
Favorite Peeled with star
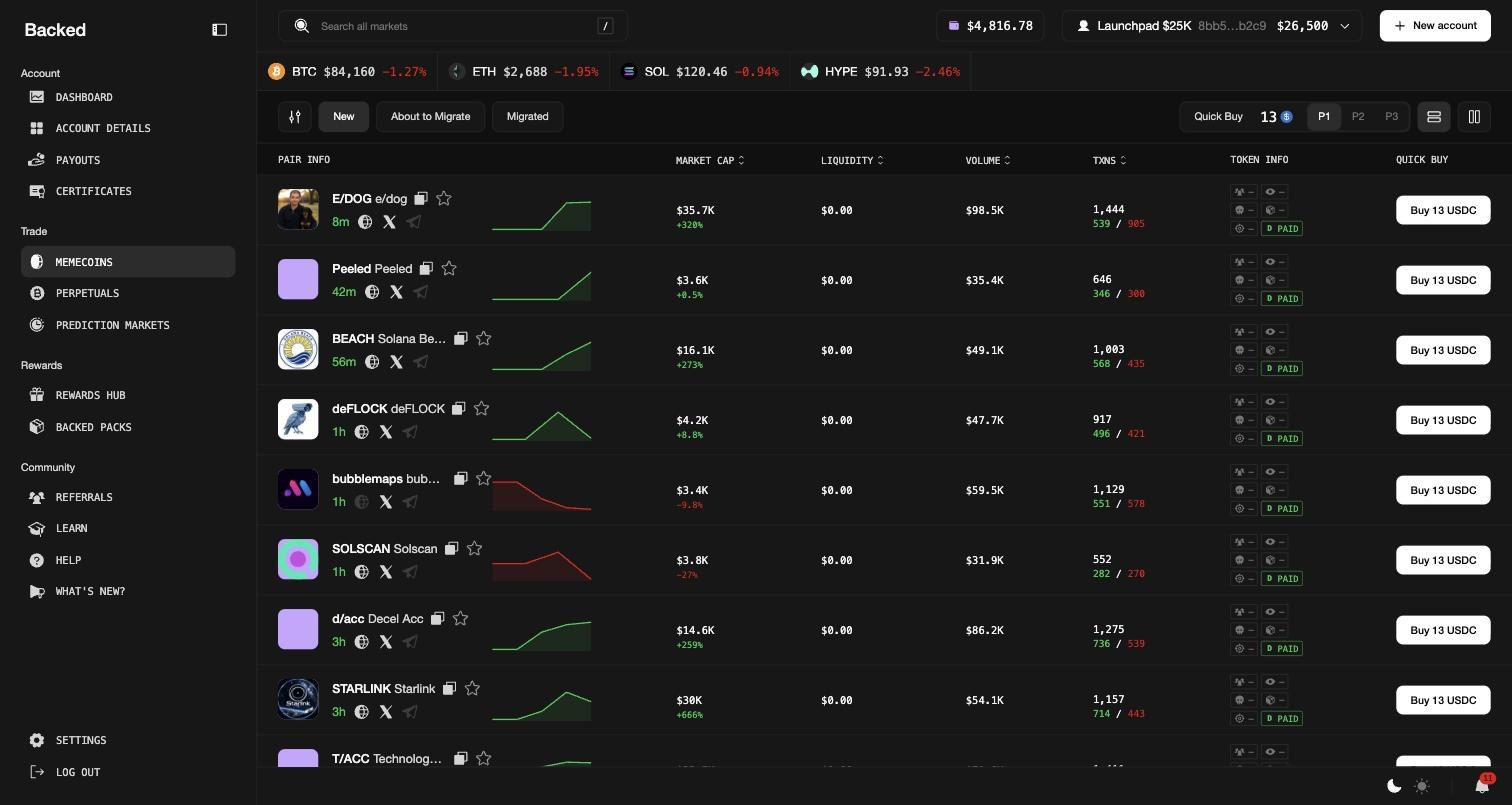point(449,269)
